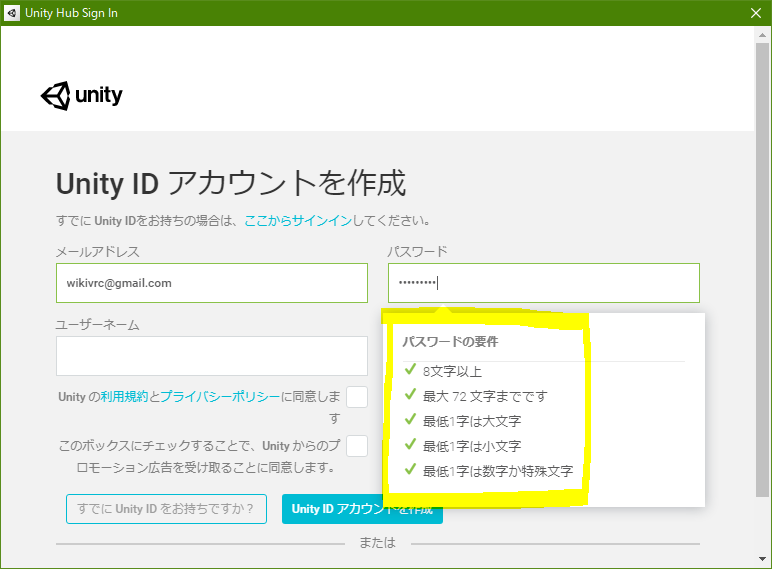The height and width of the screenshot is (569, 772).
Task: Click the 最低1字は小文字 requirement
Action: tap(472, 446)
